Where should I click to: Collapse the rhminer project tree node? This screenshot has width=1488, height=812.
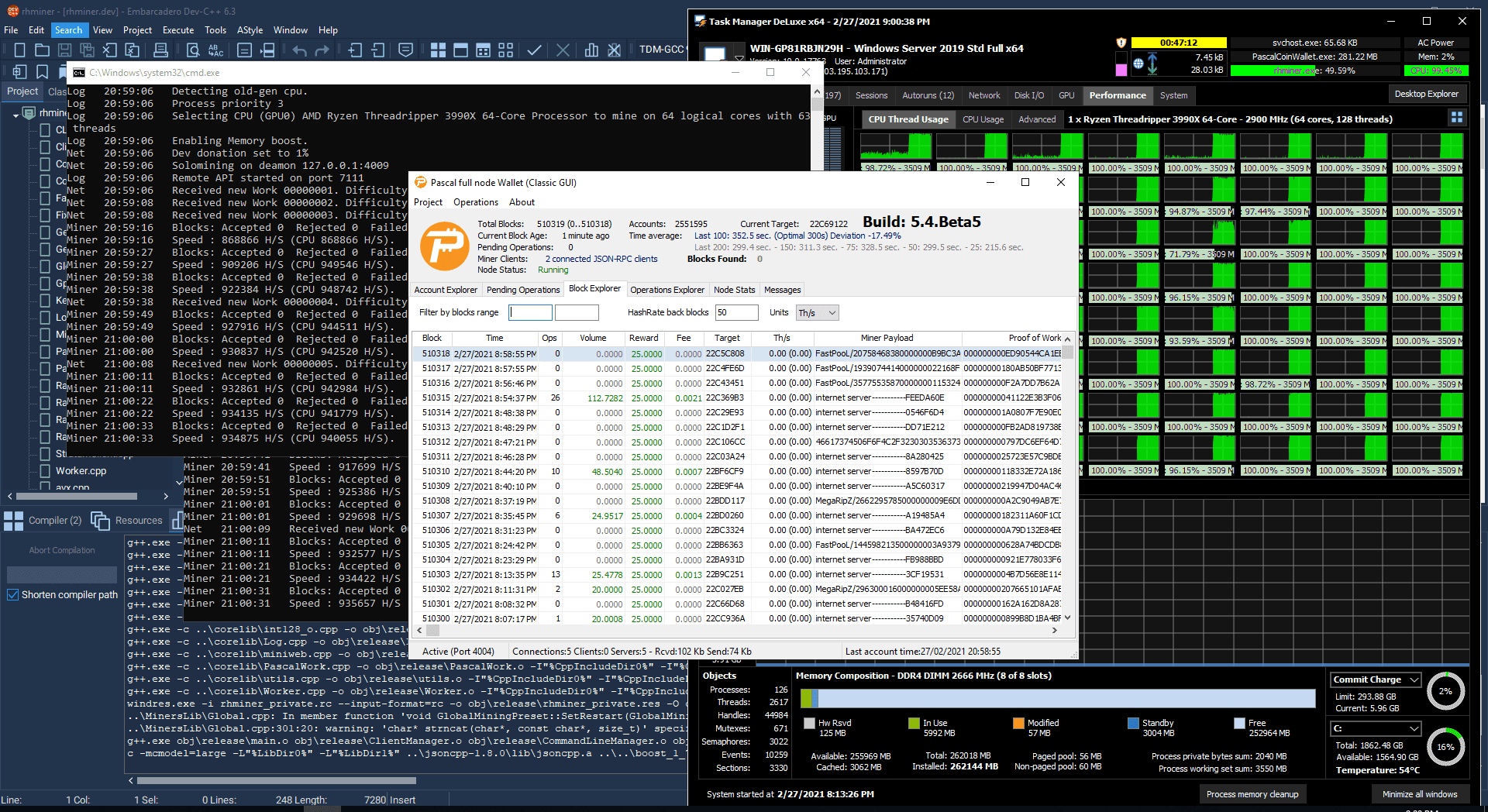(x=15, y=115)
